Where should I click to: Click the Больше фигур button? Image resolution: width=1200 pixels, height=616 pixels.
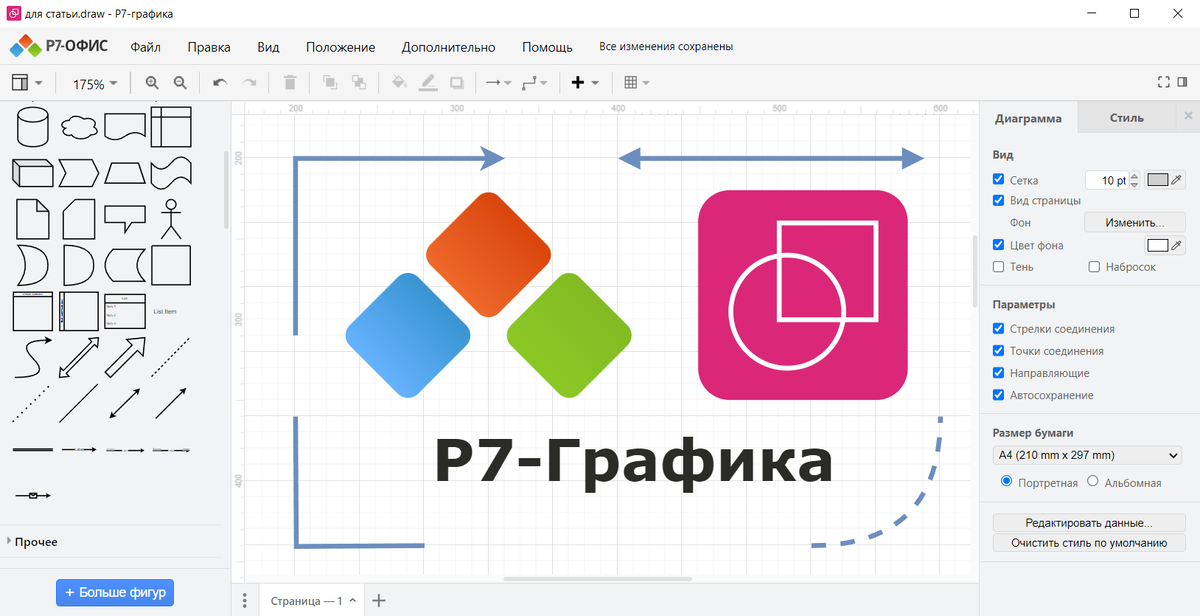click(116, 592)
